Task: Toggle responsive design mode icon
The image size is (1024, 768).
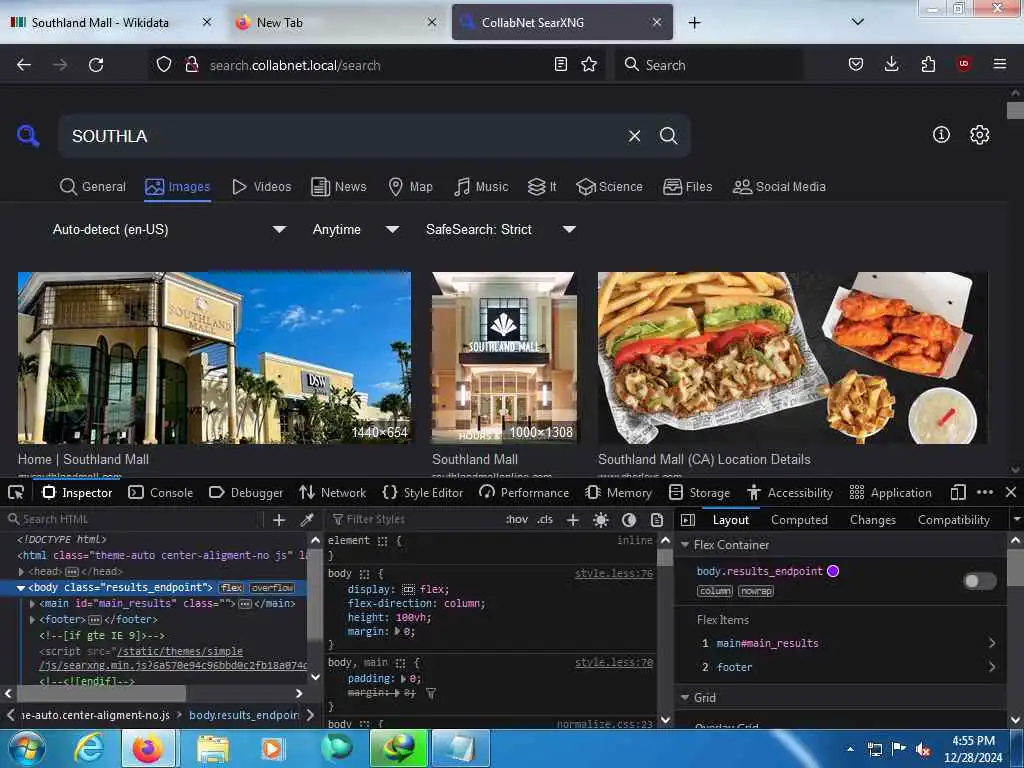Action: click(957, 492)
